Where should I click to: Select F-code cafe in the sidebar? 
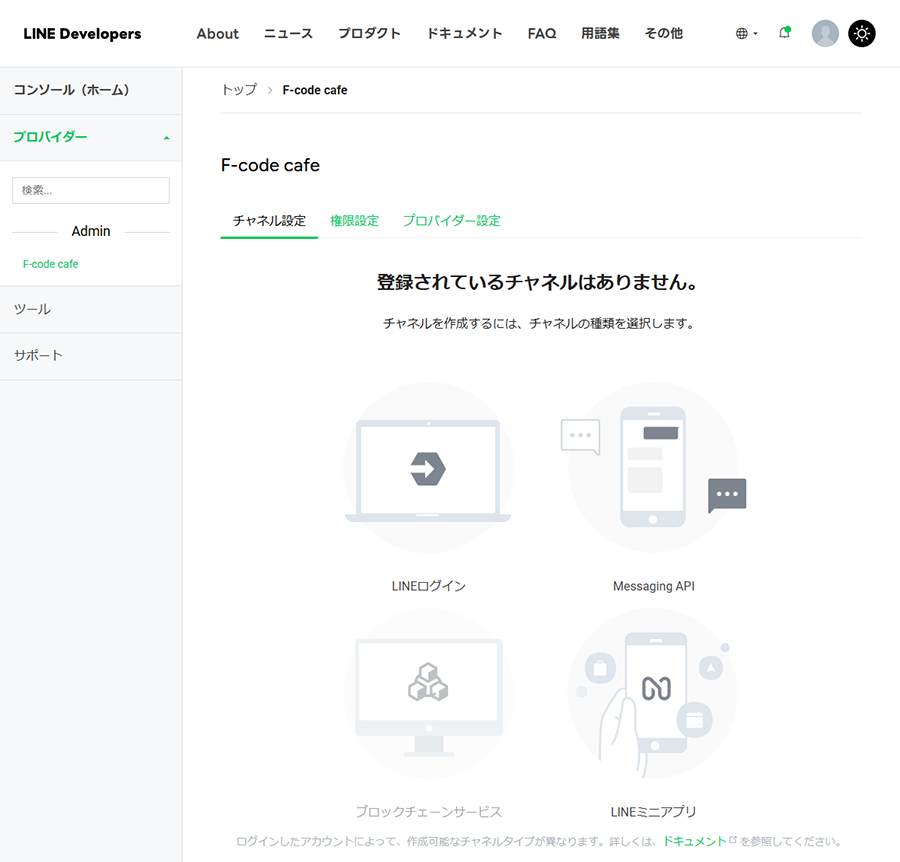pos(50,264)
